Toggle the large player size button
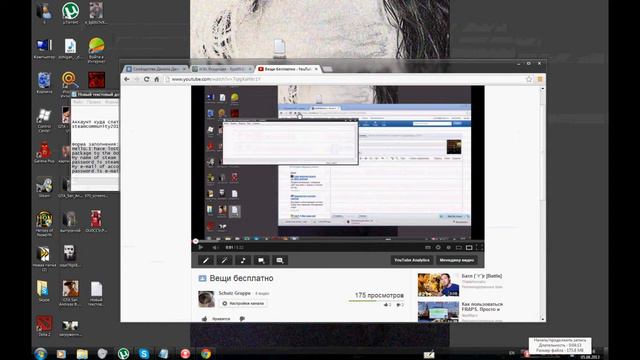640x360 pixels. point(469,247)
